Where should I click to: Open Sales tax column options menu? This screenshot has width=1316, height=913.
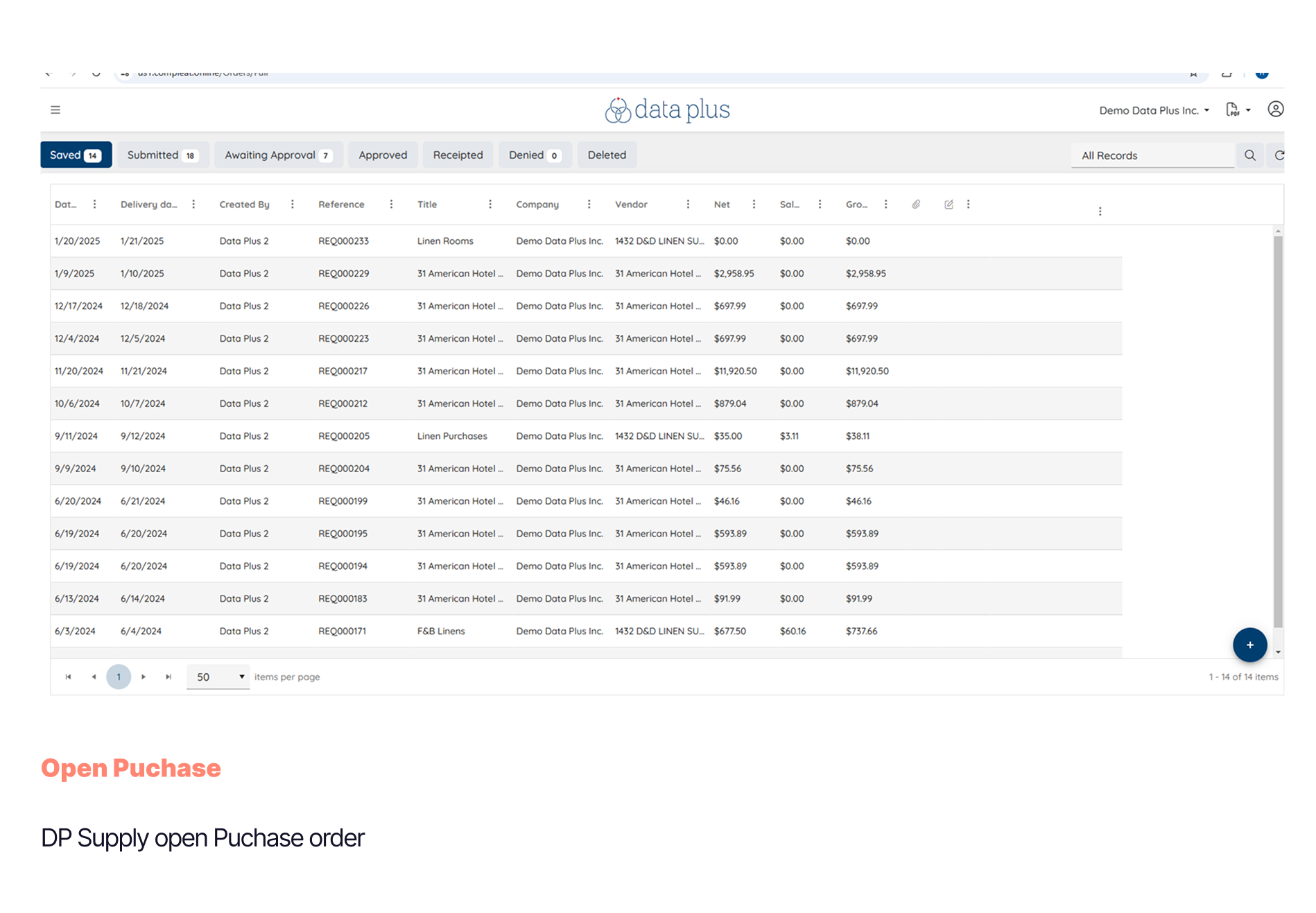click(x=820, y=205)
